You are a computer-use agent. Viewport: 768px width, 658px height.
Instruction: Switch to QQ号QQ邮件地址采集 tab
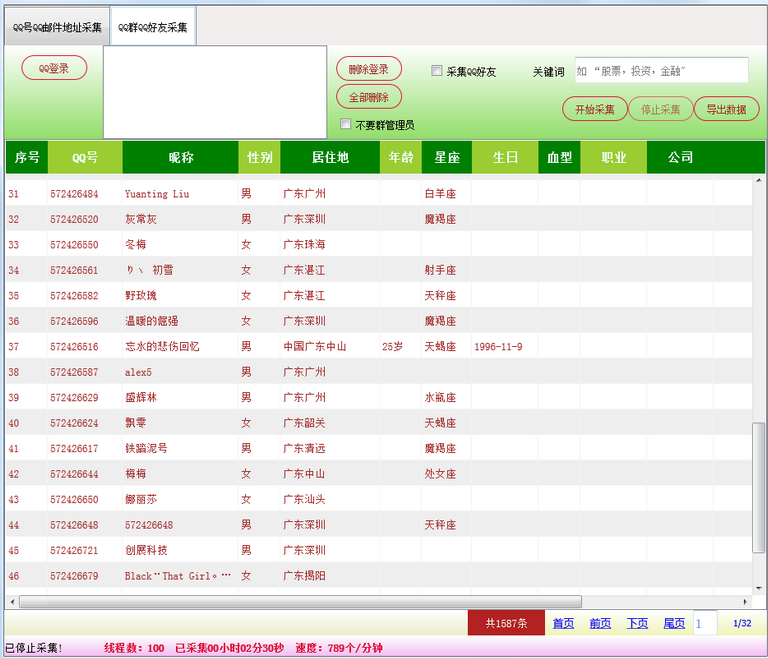(57, 27)
